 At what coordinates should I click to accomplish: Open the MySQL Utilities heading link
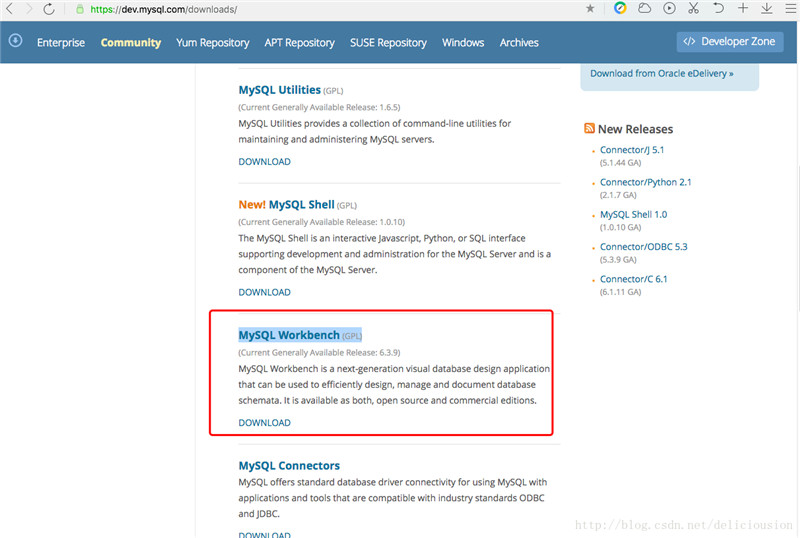coord(280,90)
